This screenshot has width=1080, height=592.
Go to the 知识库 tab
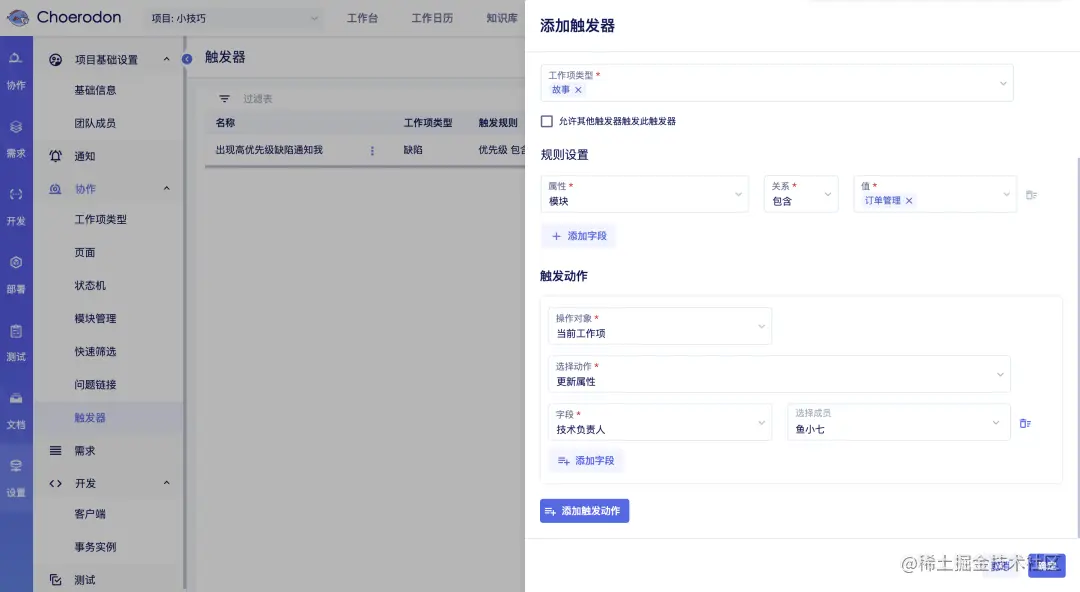[x=502, y=18]
